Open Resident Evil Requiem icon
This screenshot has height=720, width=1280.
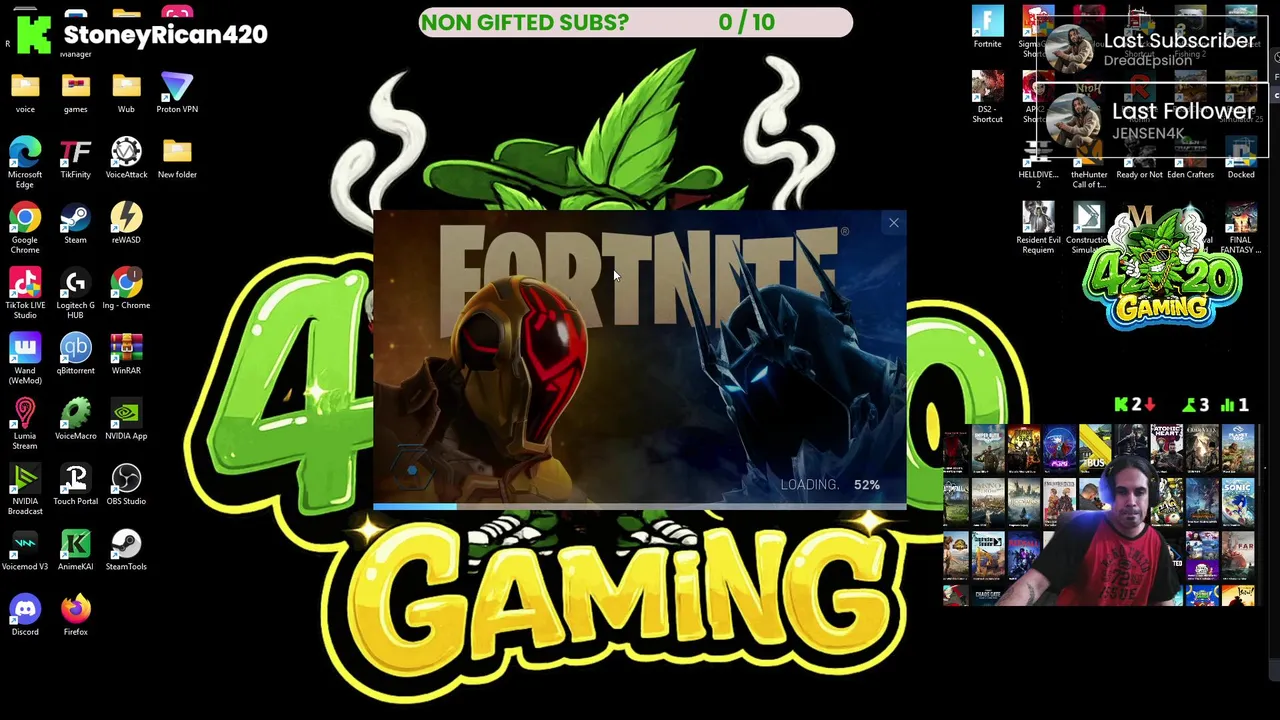point(1038,228)
